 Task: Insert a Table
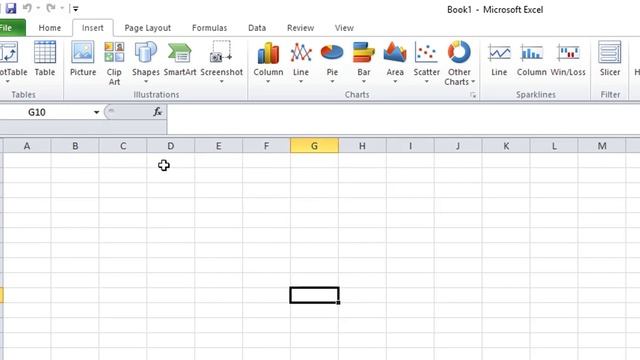(x=44, y=58)
